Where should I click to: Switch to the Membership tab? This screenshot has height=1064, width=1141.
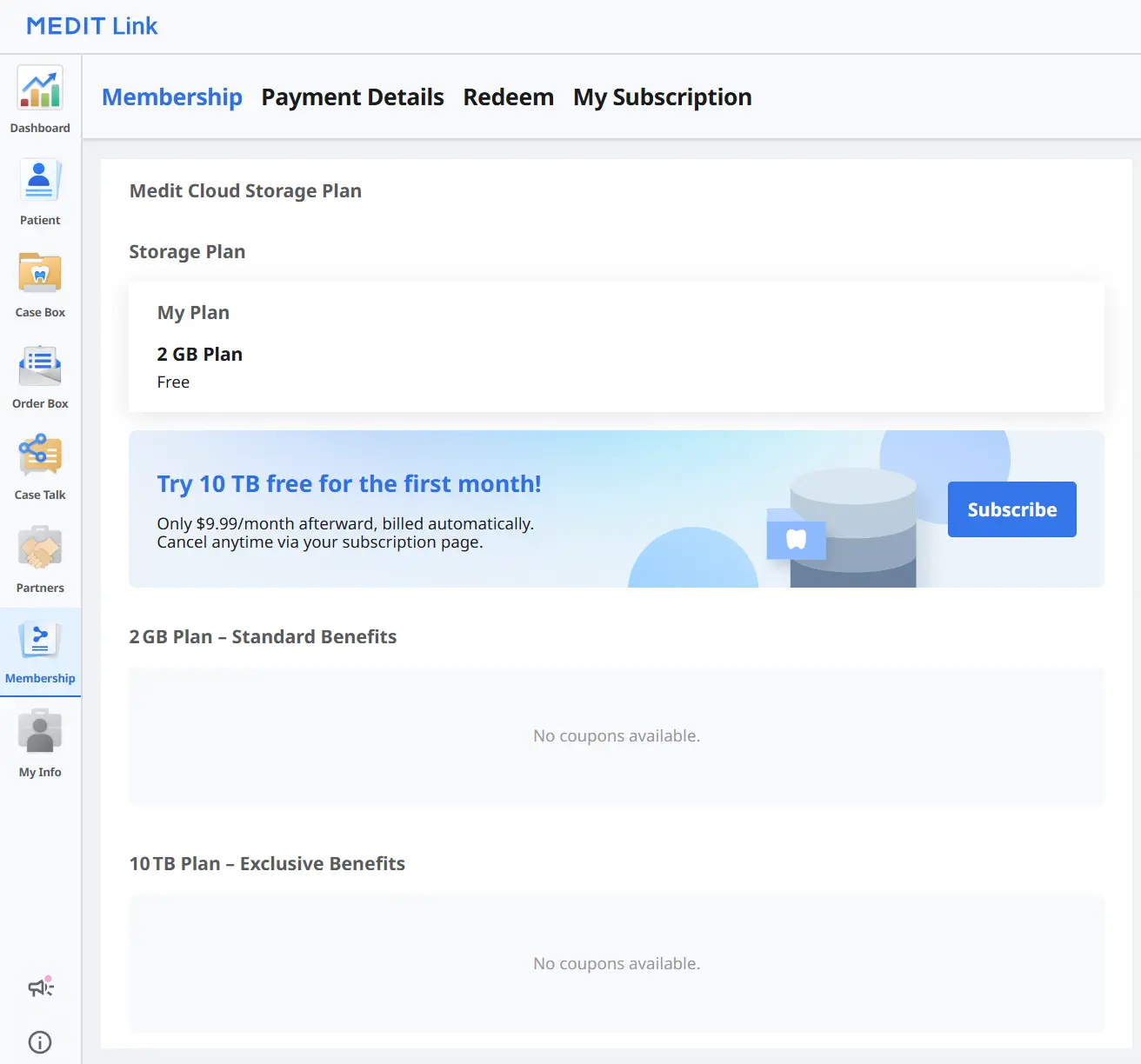click(172, 97)
